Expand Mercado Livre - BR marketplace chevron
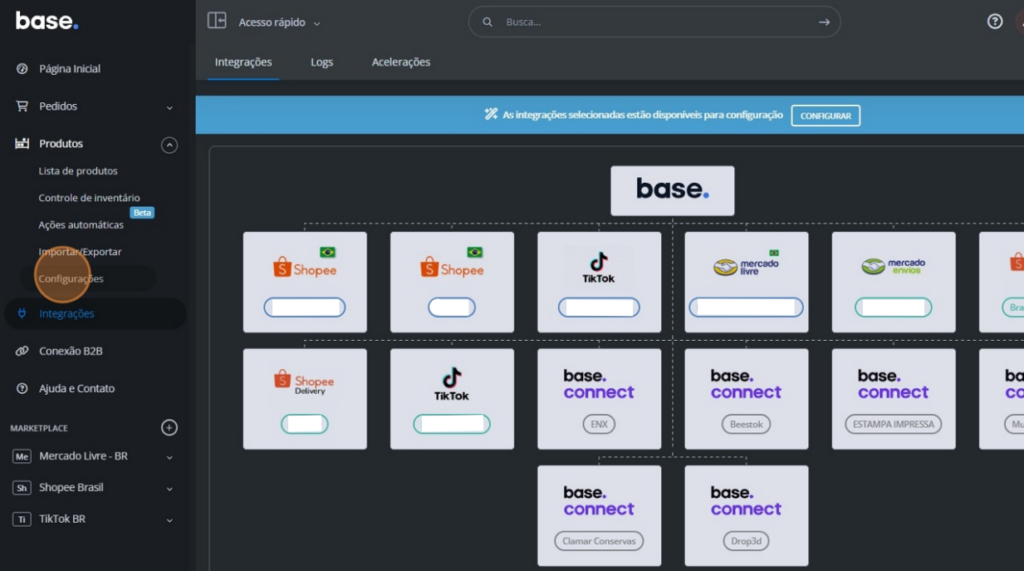Screen dimensions: 1024x571 [x=169, y=457]
